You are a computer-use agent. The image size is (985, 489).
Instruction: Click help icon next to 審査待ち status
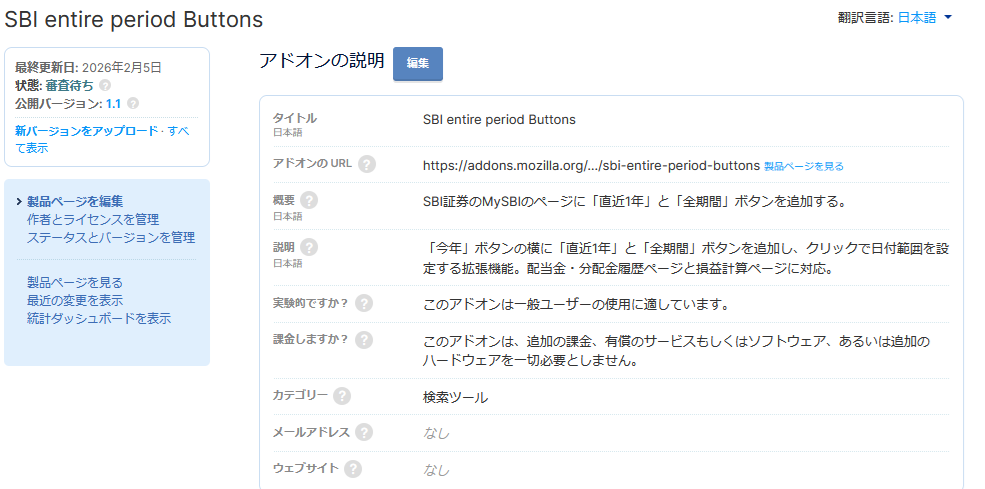click(x=105, y=85)
